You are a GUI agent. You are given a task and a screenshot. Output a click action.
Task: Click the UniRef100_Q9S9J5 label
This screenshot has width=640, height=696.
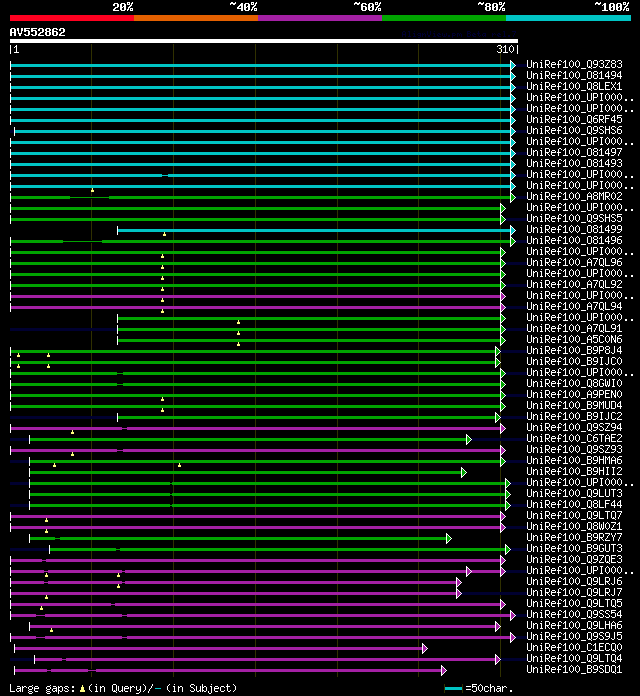coord(574,637)
